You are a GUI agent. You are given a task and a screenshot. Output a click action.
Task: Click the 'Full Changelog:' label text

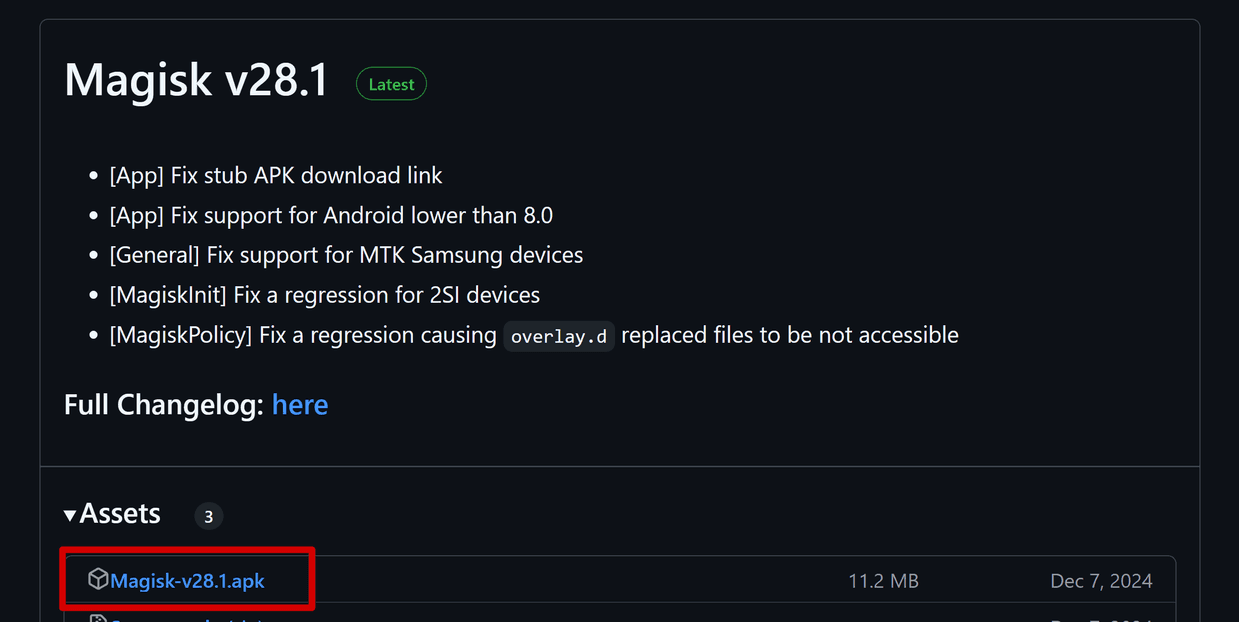164,405
